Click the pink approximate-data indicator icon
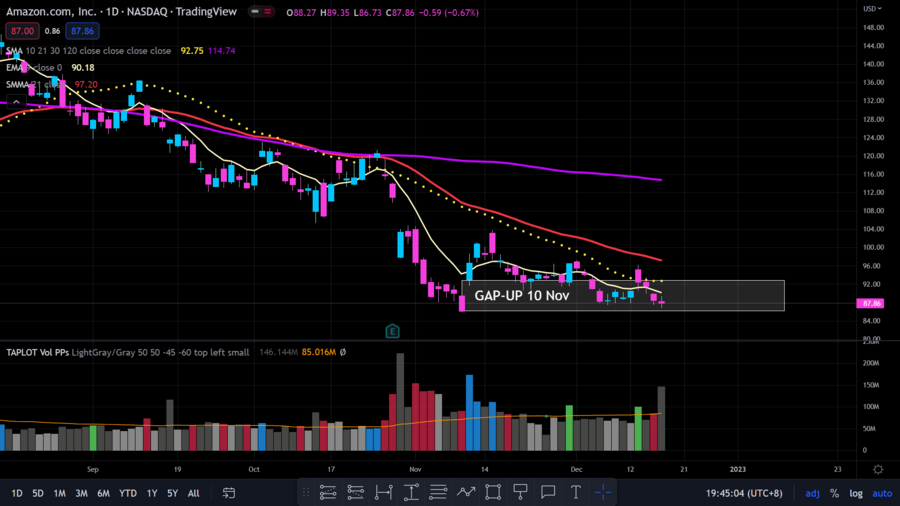 (267, 11)
